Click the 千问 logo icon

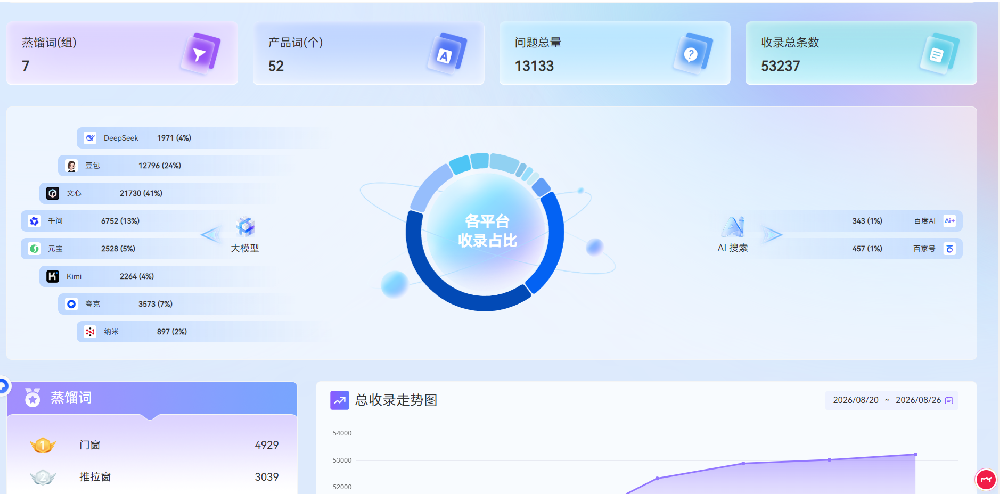pyautogui.click(x=34, y=221)
